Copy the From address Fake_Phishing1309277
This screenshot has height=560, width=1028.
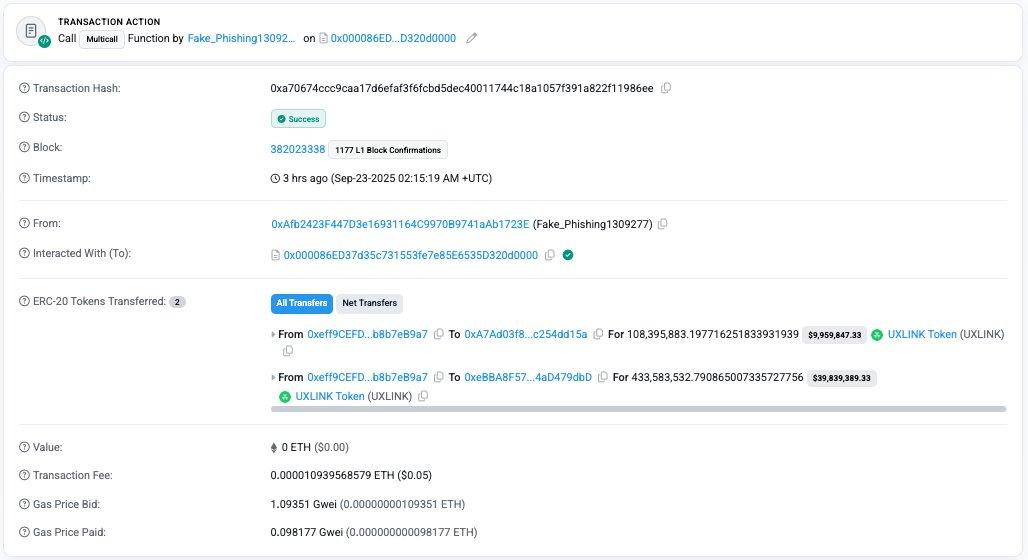click(663, 224)
